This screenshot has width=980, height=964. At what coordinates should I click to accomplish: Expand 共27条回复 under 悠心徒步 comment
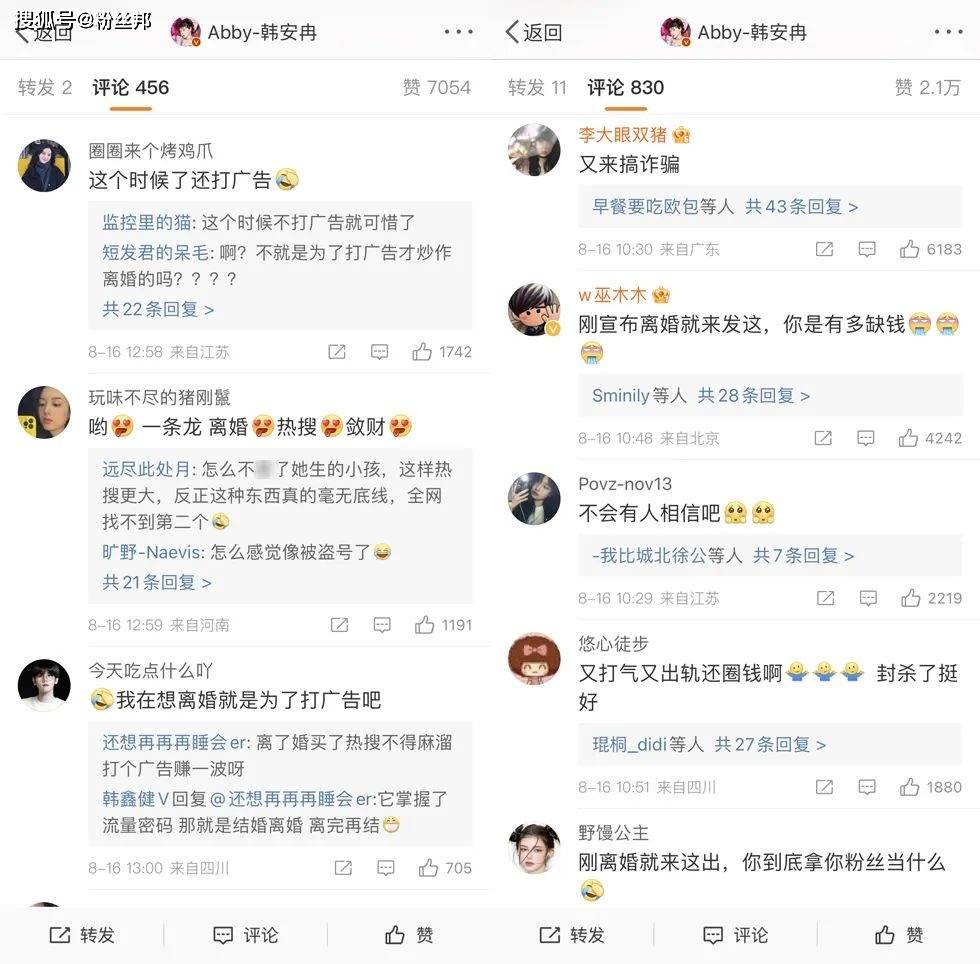[770, 744]
